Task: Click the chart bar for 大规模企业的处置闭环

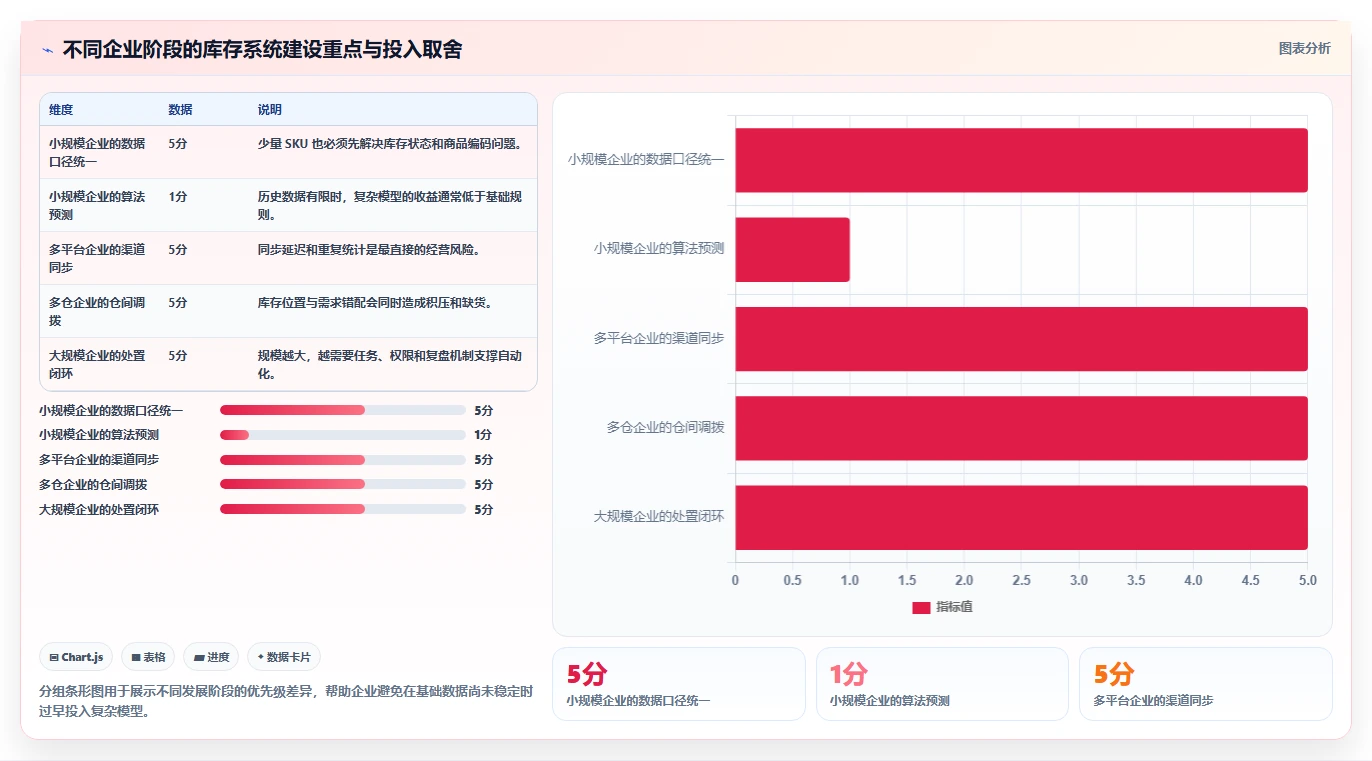Action: 1021,517
